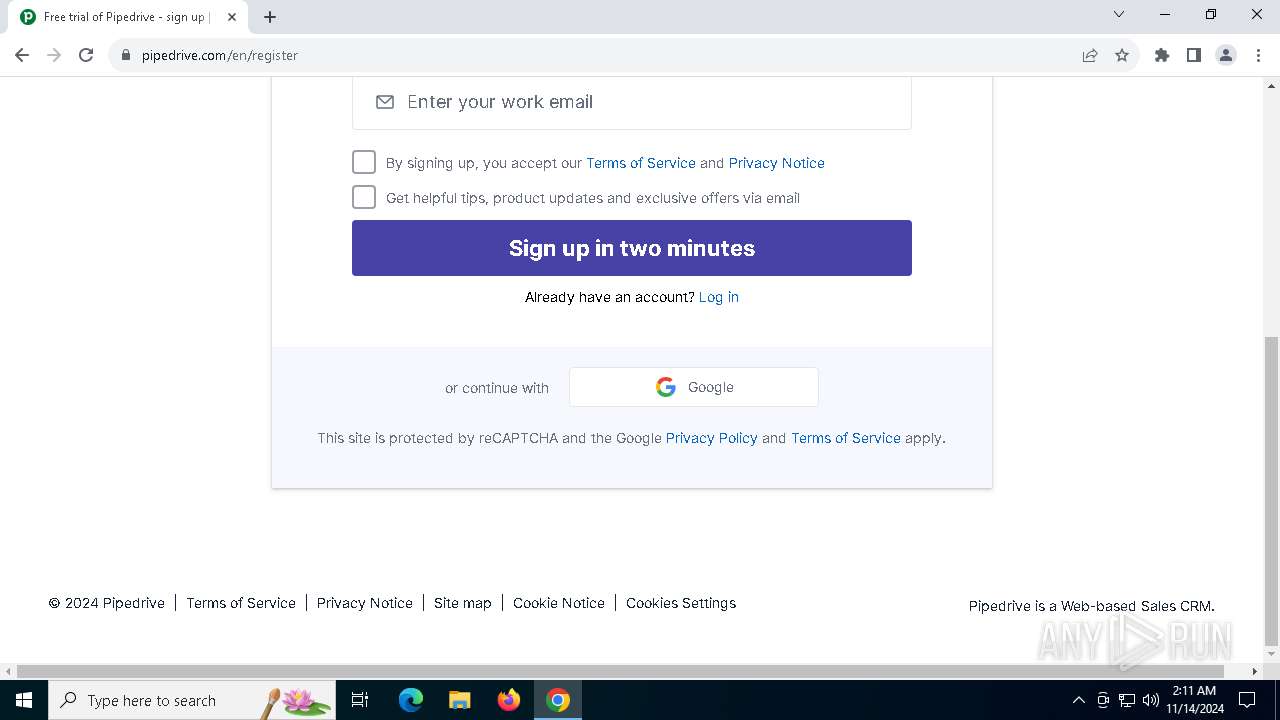The height and width of the screenshot is (720, 1280).
Task: Share this page via the address bar icon
Action: pyautogui.click(x=1090, y=55)
